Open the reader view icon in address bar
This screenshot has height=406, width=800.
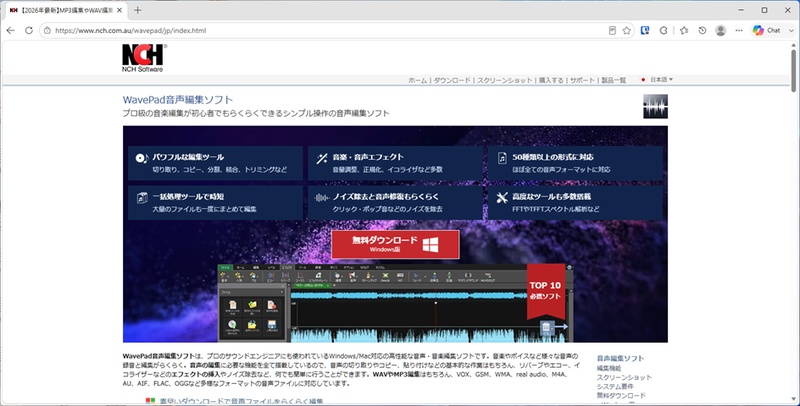(612, 31)
